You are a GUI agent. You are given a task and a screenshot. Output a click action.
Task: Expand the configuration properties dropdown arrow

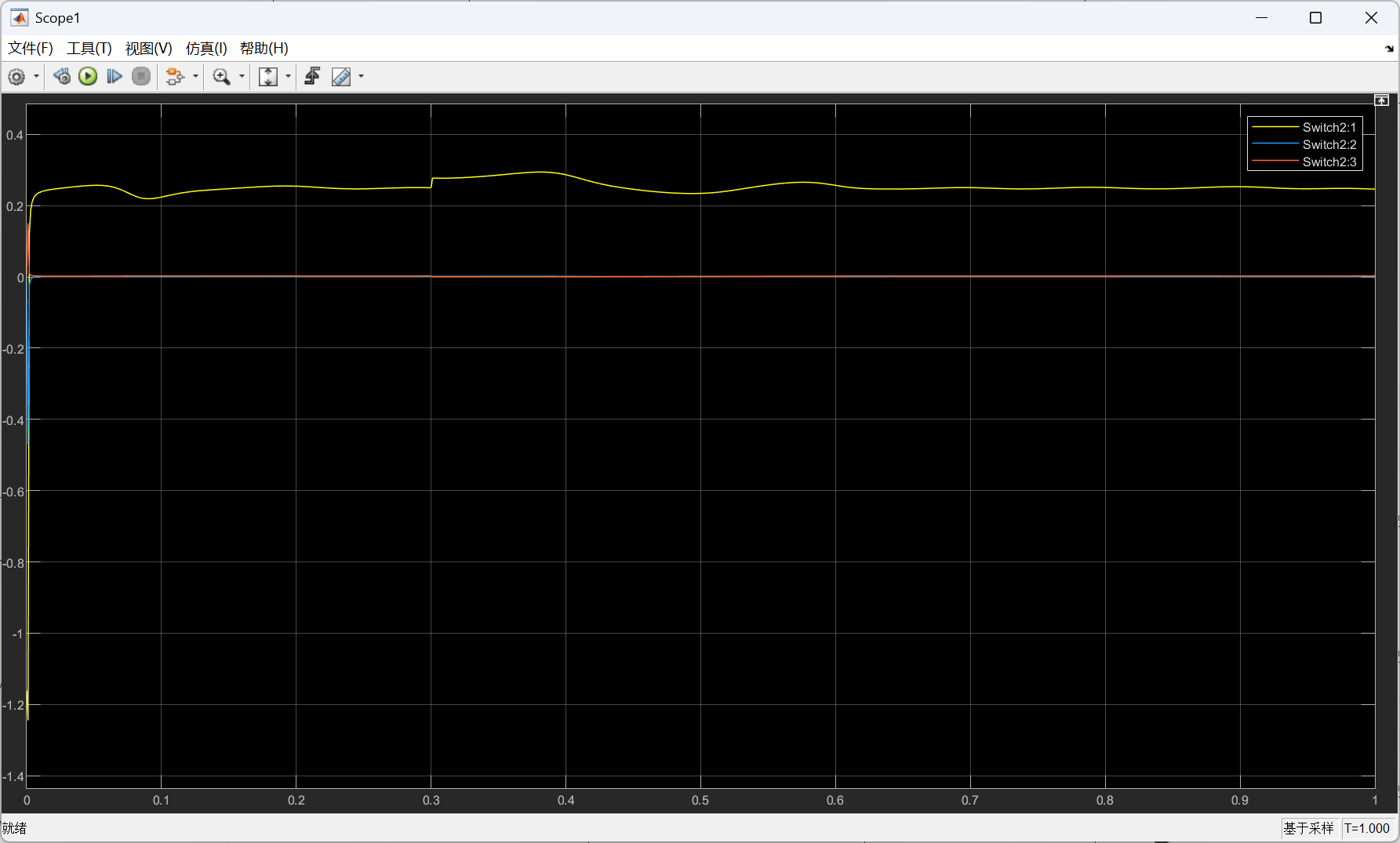[x=36, y=77]
